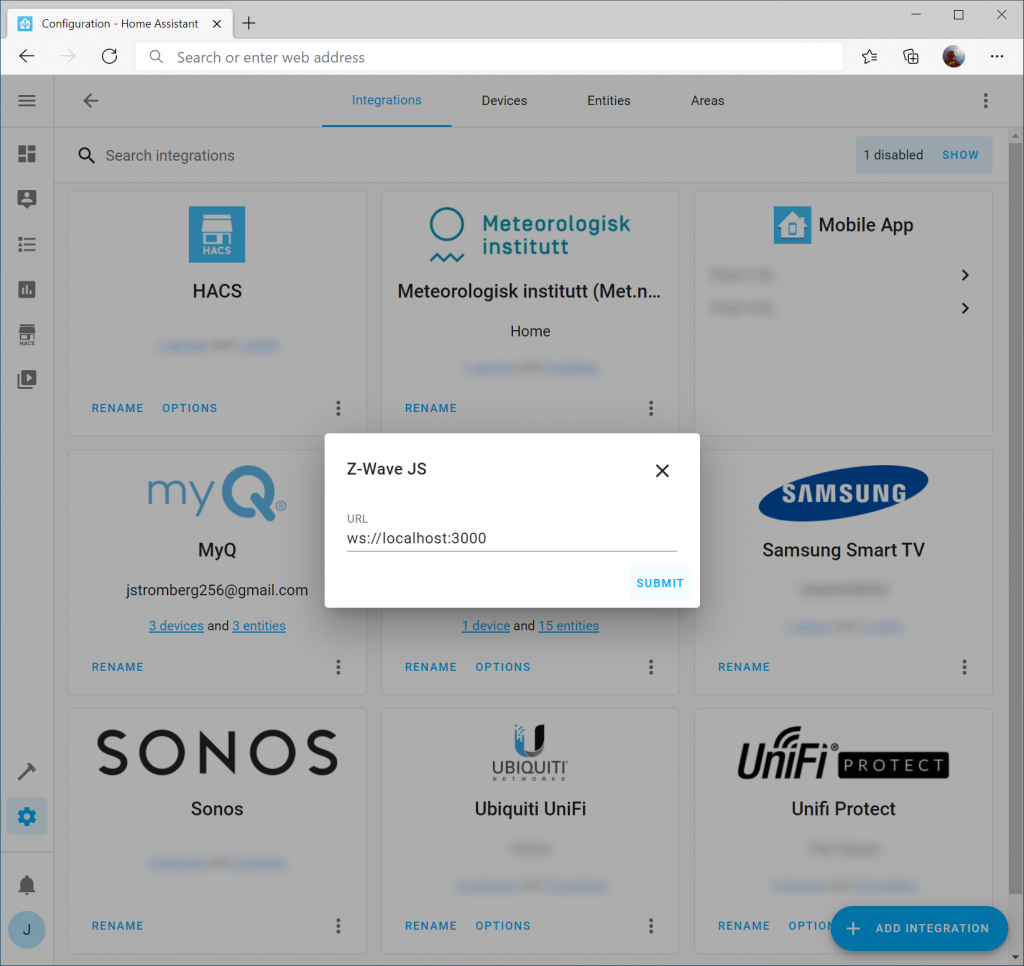
Task: Close the Z-Wave JS dialog
Action: pyautogui.click(x=662, y=470)
